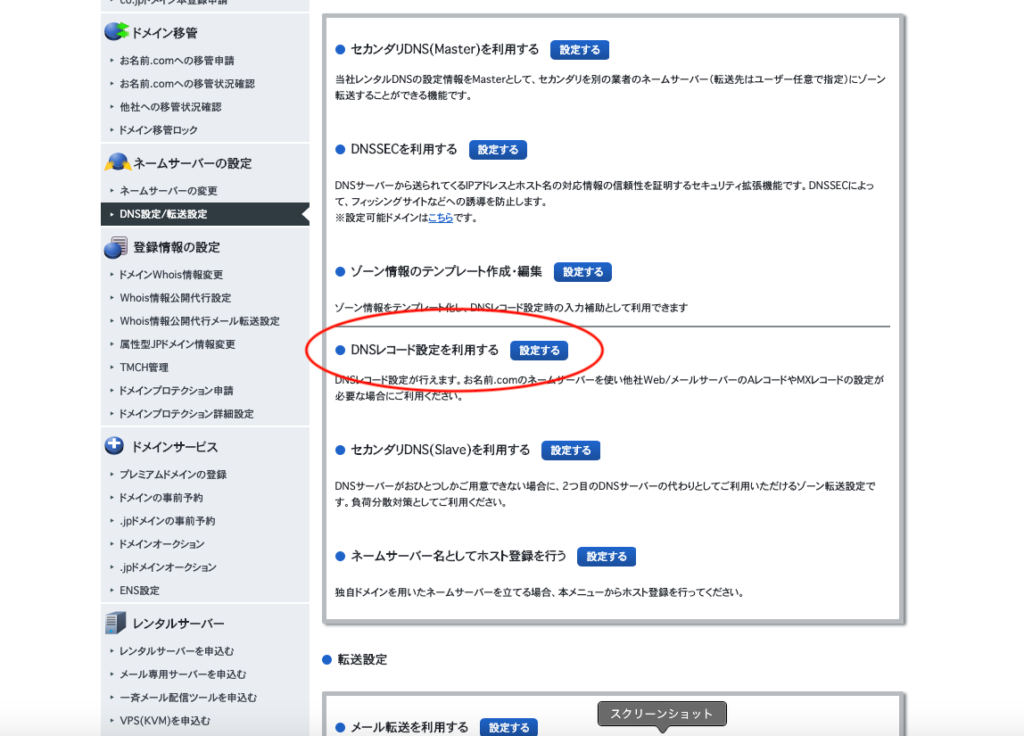Click 設定する for ネームサーバー名としてホスト登録
Screen dimensions: 1024x736
(606, 556)
